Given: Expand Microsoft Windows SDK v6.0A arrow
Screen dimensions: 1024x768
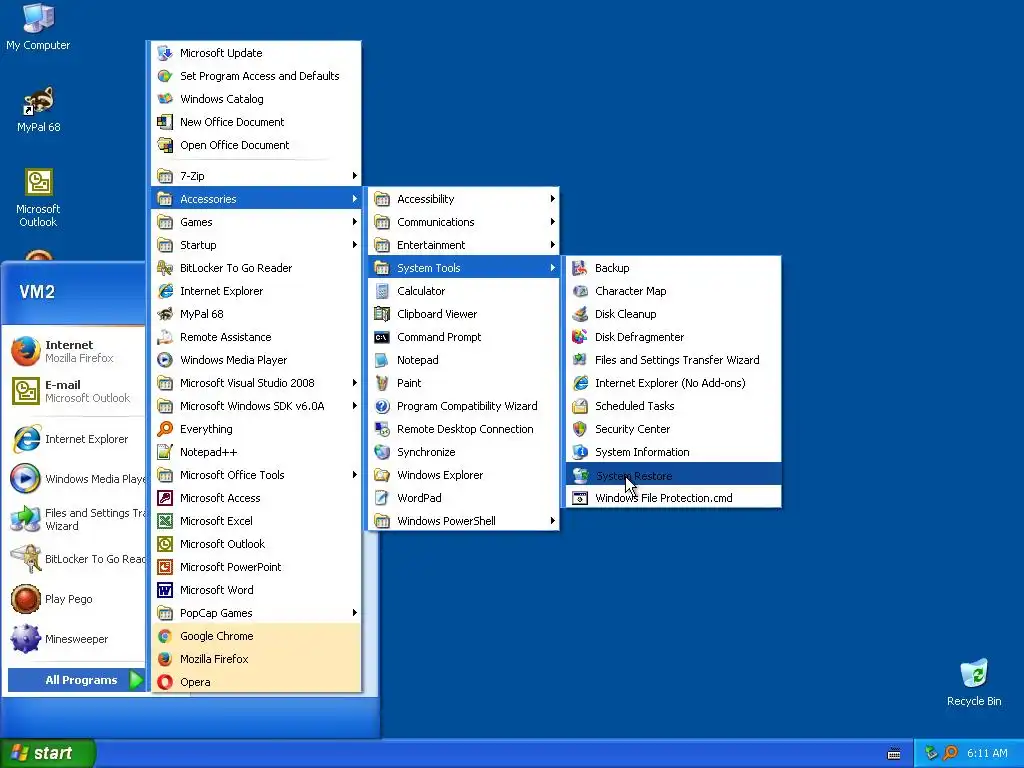Looking at the screenshot, I should pyautogui.click(x=355, y=406).
